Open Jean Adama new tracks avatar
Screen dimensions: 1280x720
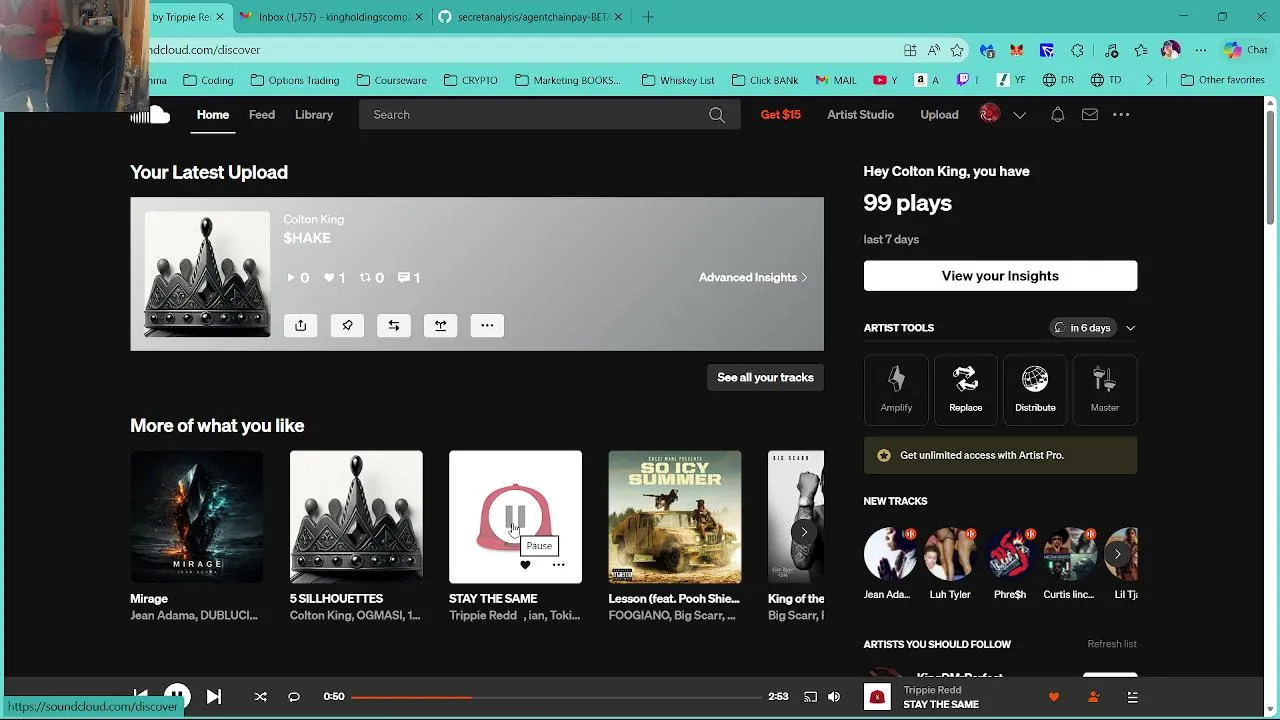pyautogui.click(x=889, y=554)
